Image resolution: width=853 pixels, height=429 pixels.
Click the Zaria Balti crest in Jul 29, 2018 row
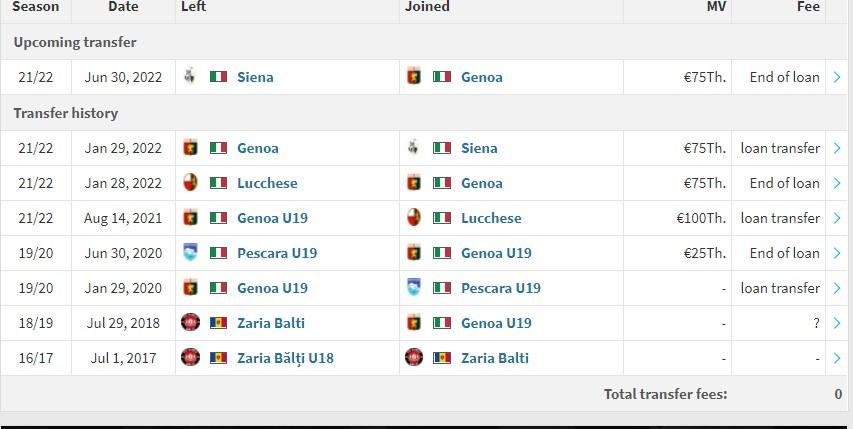click(x=190, y=322)
